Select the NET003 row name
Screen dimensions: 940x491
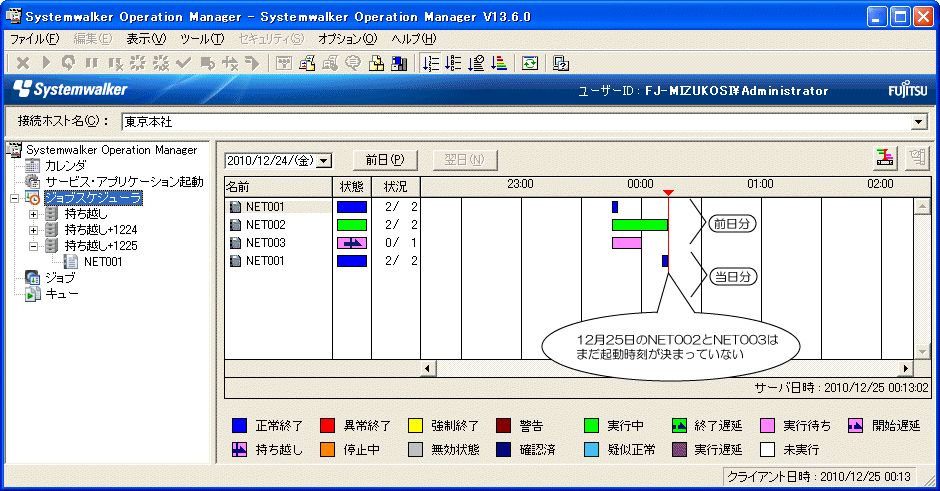(x=266, y=243)
